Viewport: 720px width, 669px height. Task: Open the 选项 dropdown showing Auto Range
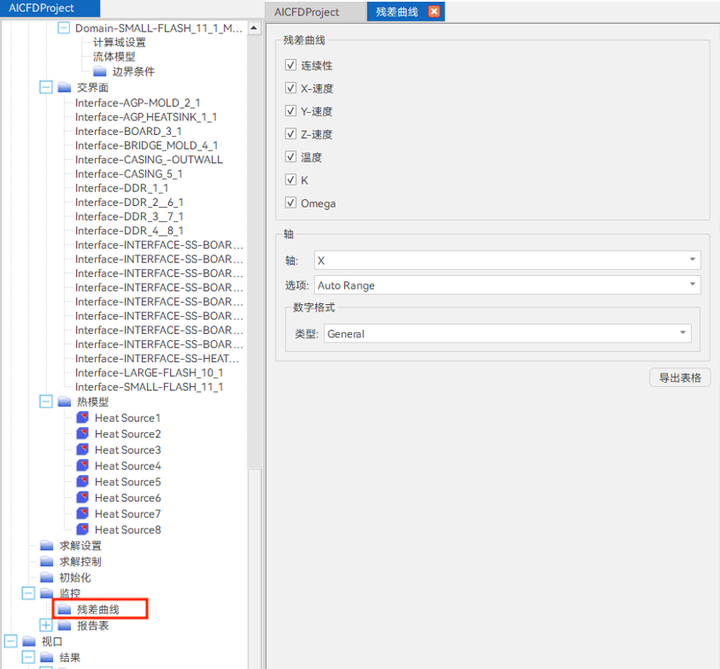coord(507,285)
